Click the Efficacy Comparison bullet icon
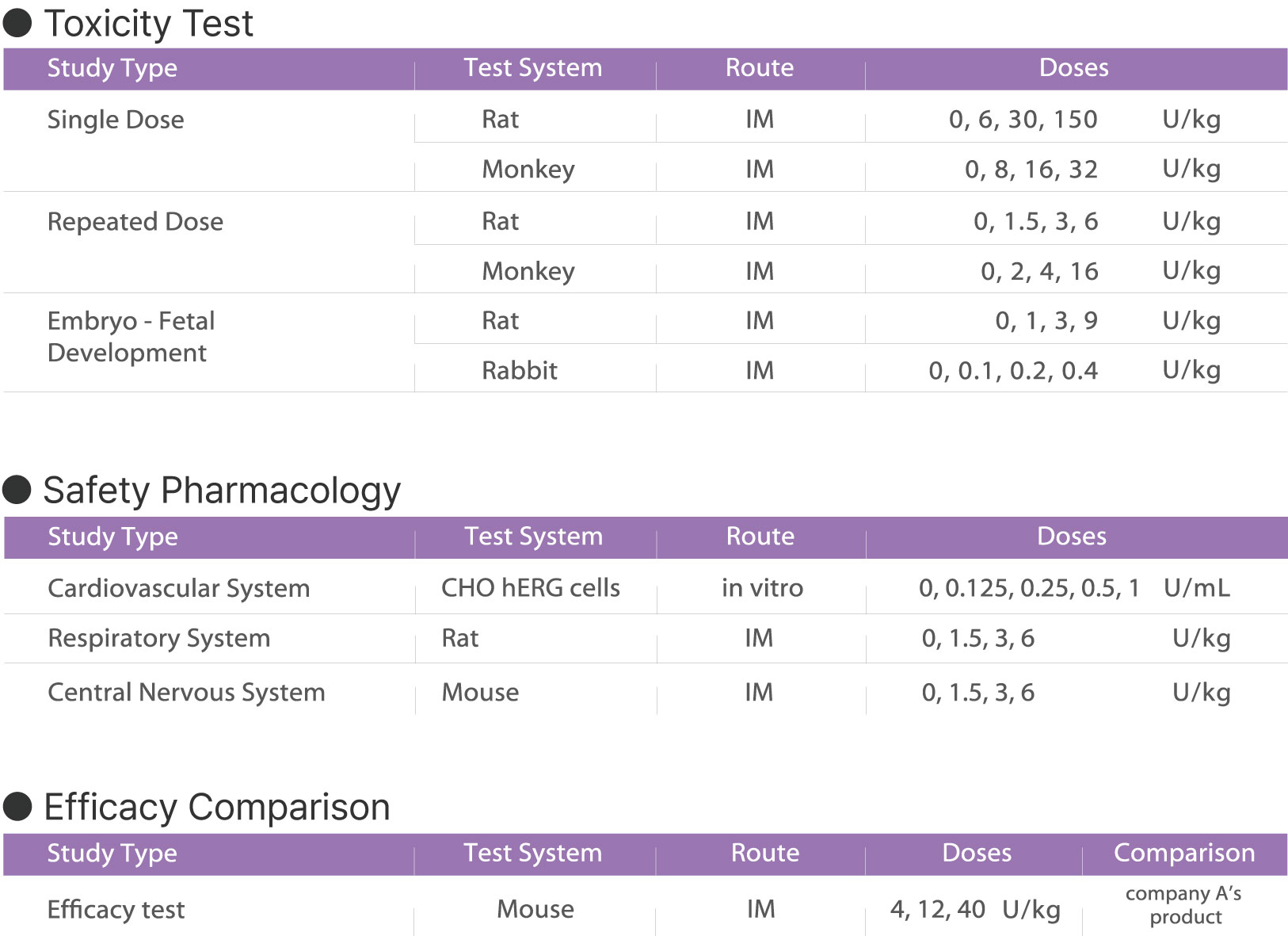 pyautogui.click(x=17, y=807)
